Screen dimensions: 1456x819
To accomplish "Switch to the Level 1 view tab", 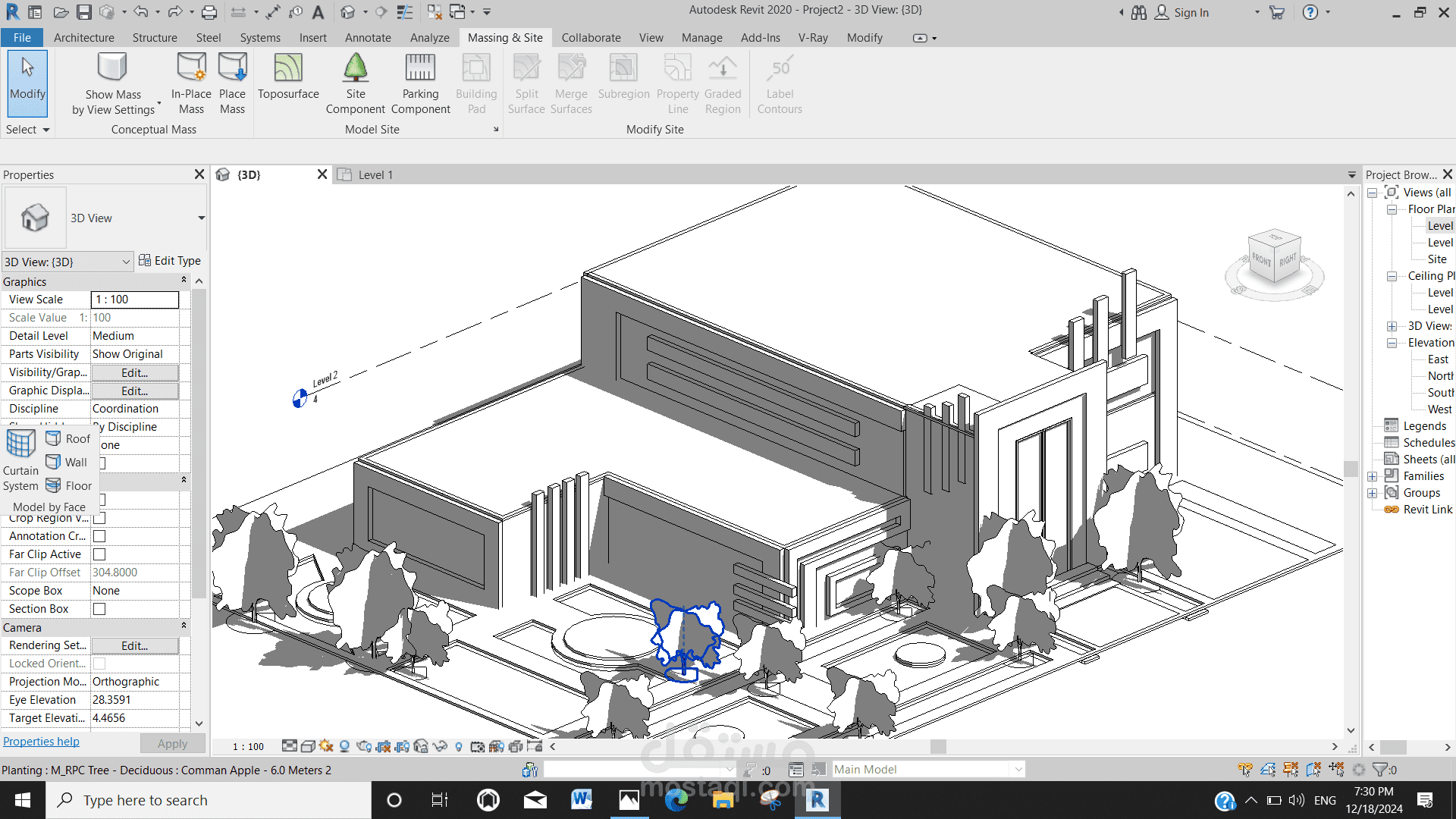I will tap(375, 175).
